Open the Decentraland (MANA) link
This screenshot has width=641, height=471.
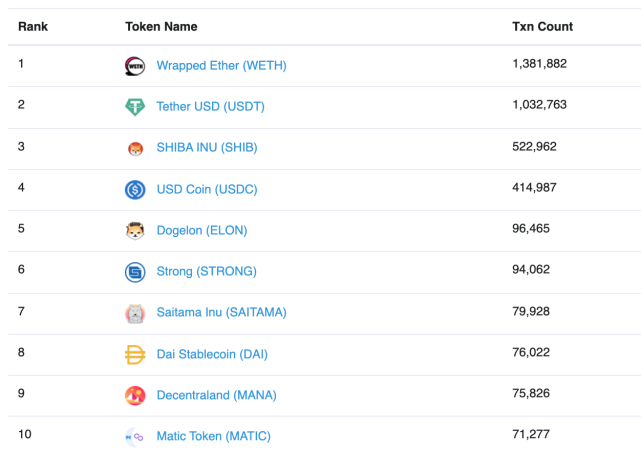click(217, 395)
